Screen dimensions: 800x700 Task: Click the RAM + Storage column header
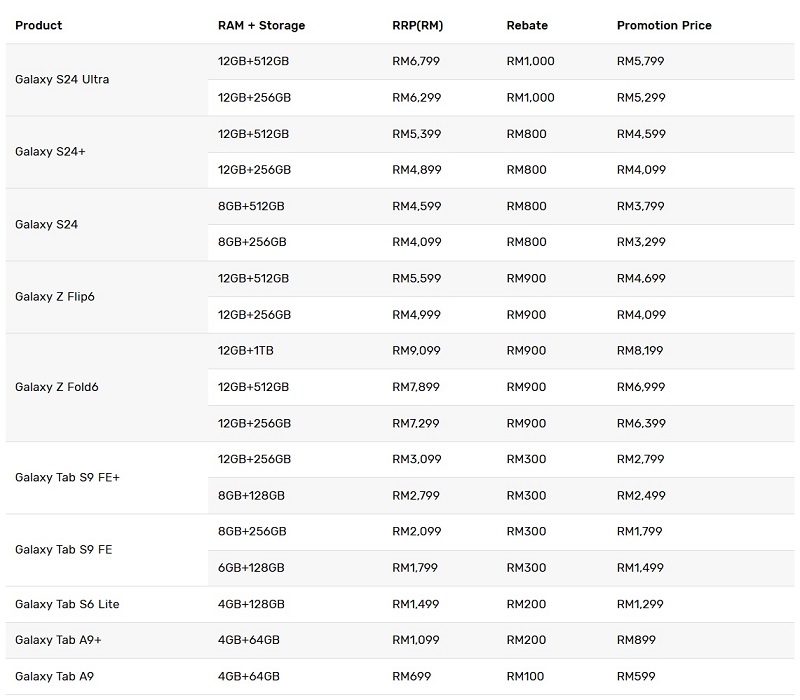point(261,26)
